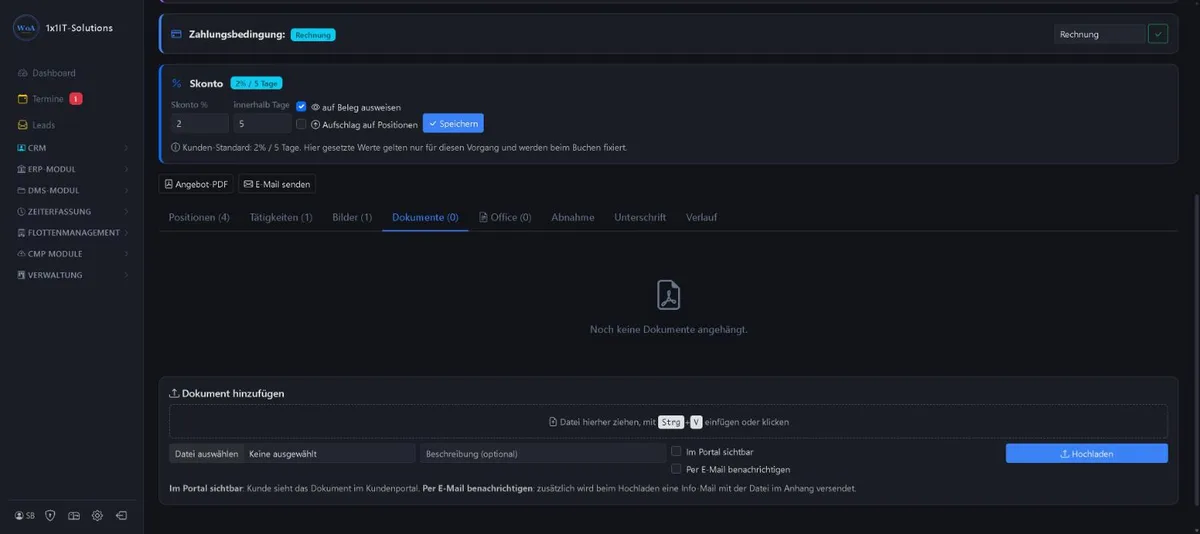Click the 2% / 5 Tage Skonto badge
Image resolution: width=1200 pixels, height=534 pixels.
click(256, 83)
